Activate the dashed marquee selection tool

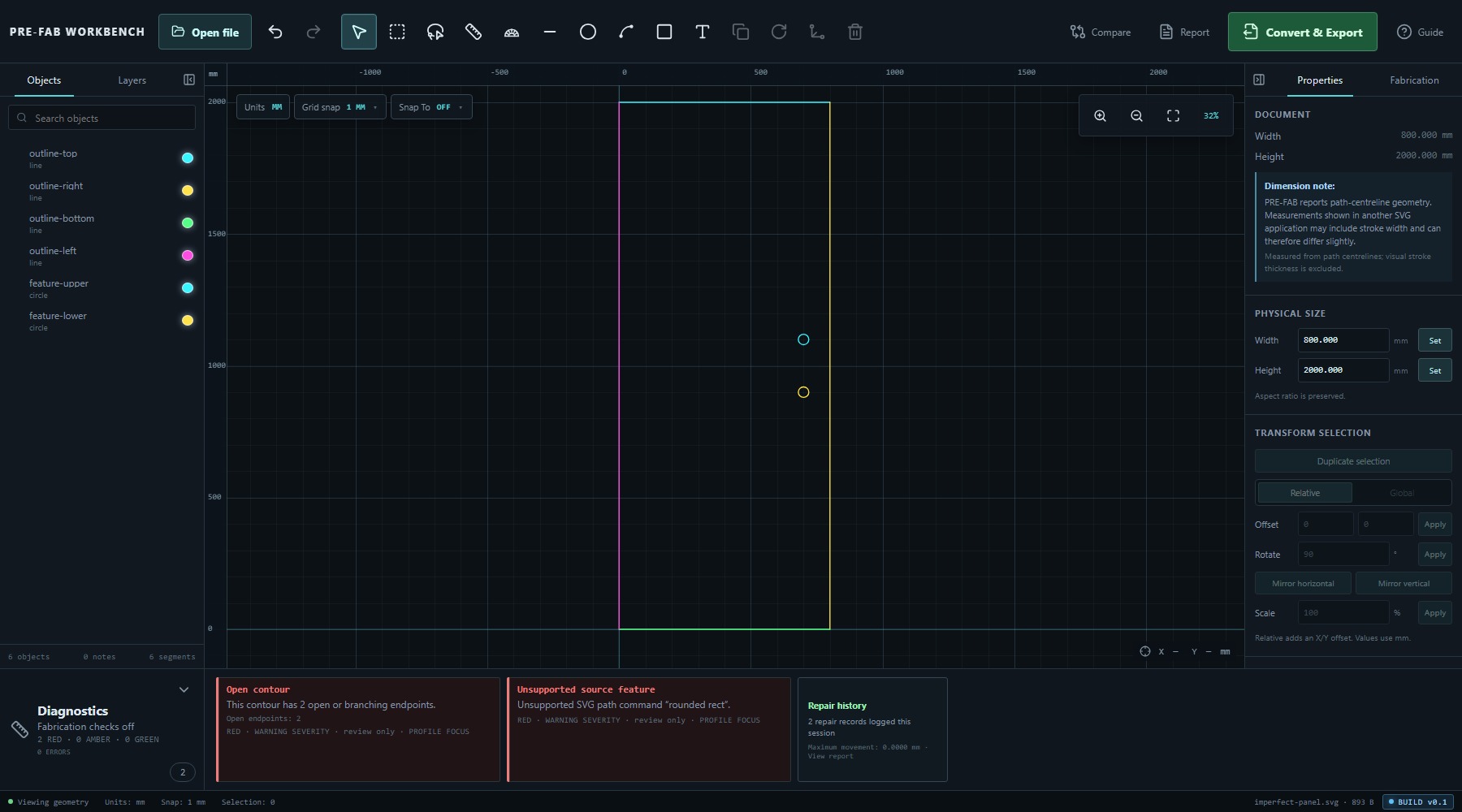(x=397, y=32)
